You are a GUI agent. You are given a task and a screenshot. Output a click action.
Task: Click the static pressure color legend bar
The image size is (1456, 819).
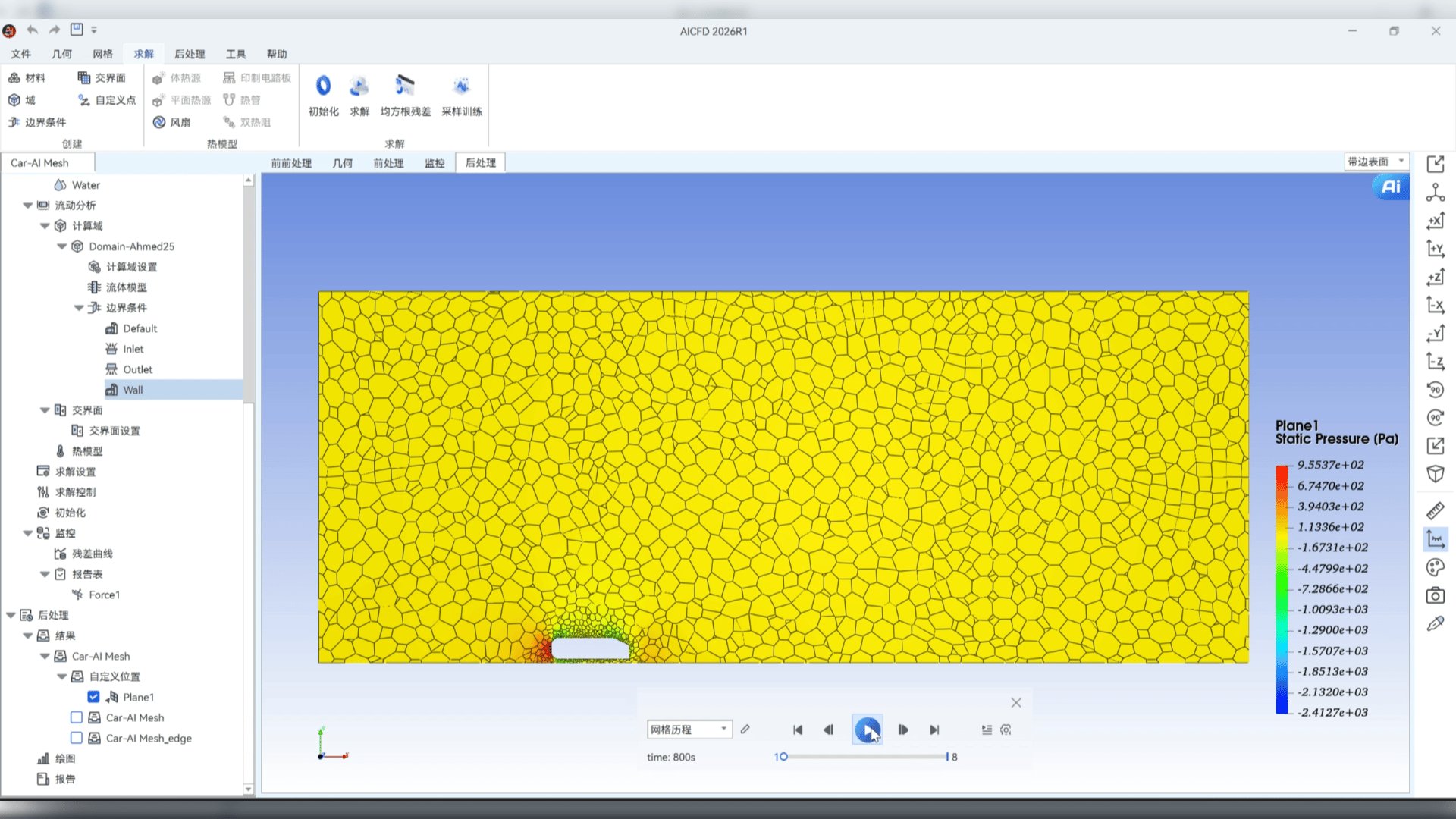point(1282,589)
